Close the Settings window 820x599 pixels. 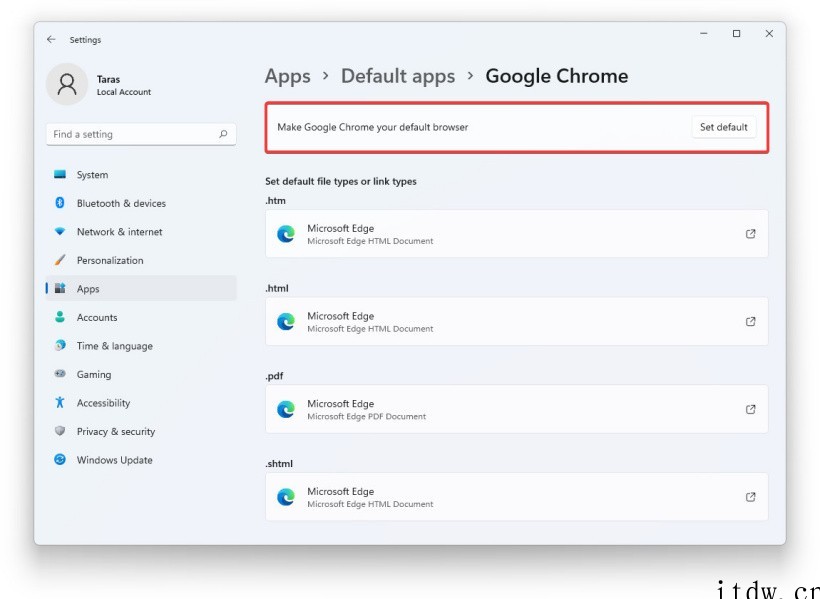(769, 33)
